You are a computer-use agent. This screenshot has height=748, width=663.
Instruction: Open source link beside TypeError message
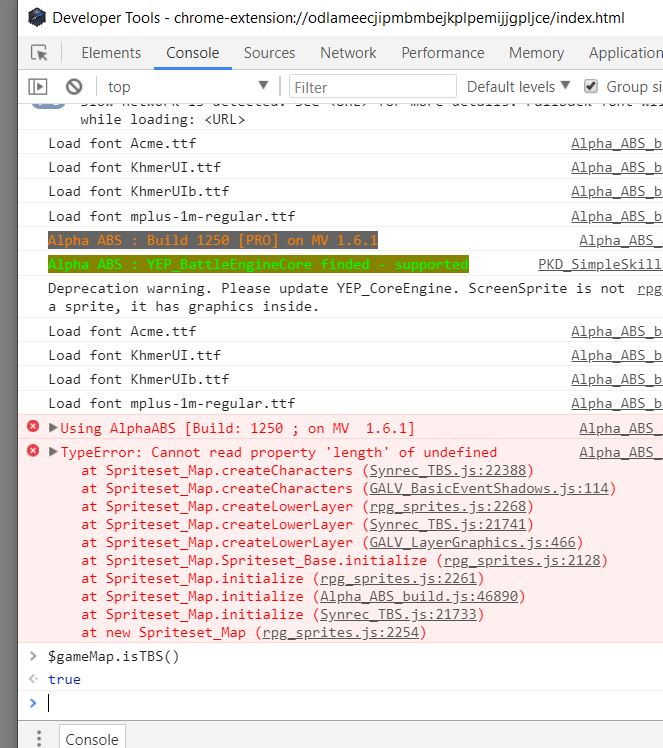coord(621,452)
